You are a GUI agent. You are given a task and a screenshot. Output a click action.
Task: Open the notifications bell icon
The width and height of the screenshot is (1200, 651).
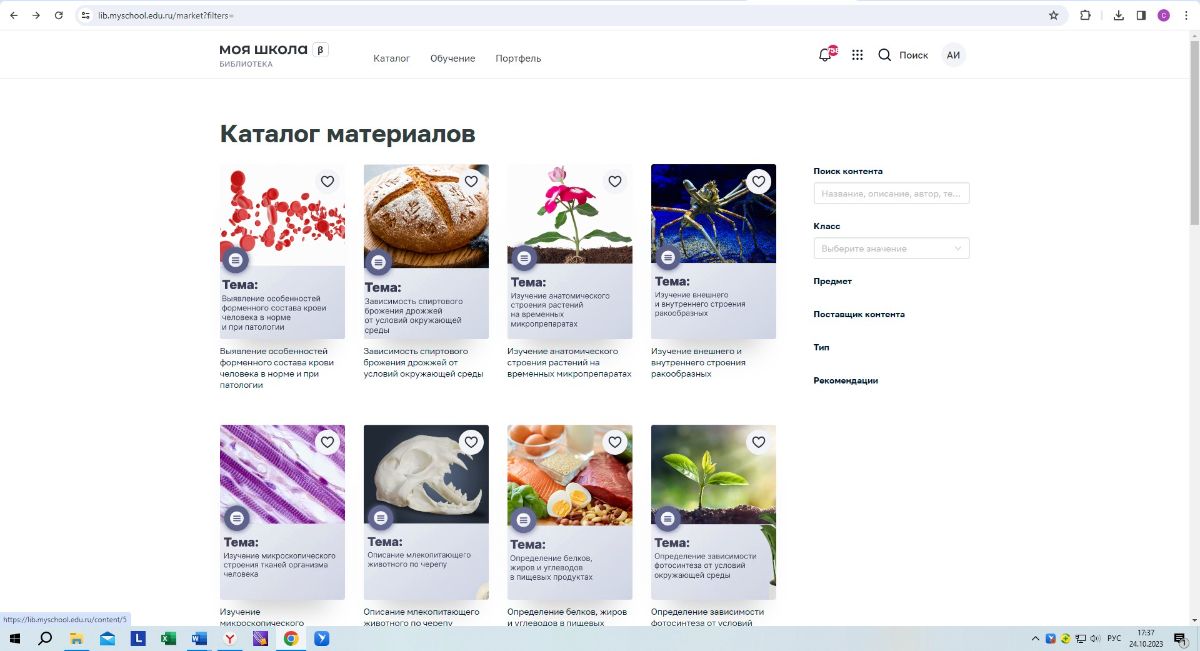click(x=826, y=55)
